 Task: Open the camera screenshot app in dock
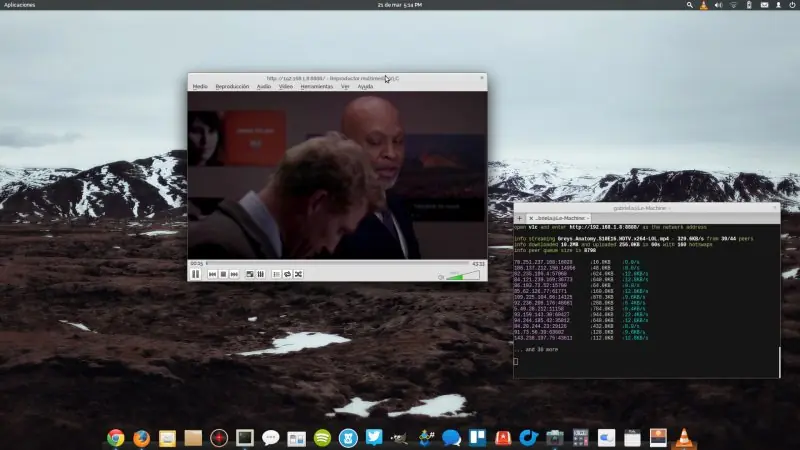pyautogui.click(x=555, y=438)
